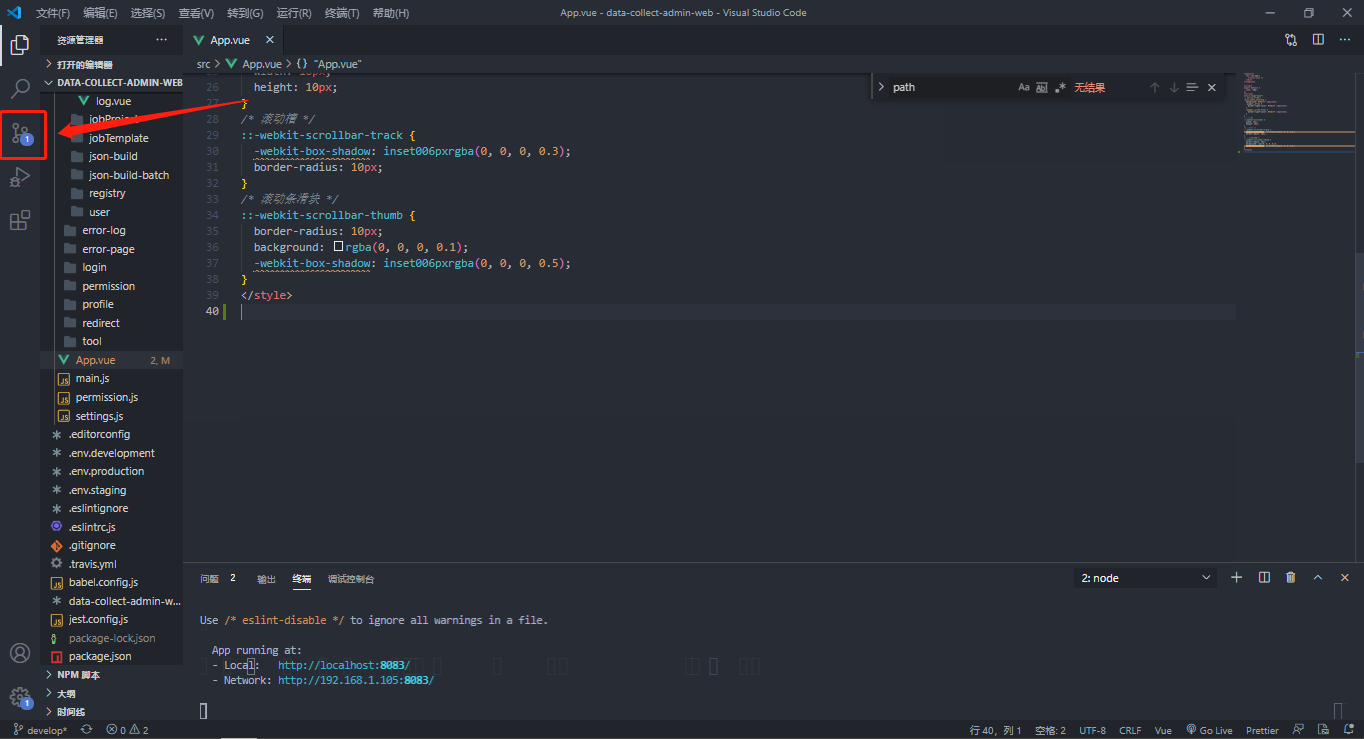Open errors and warnings count in status bar
The image size is (1364, 739).
pos(128,730)
